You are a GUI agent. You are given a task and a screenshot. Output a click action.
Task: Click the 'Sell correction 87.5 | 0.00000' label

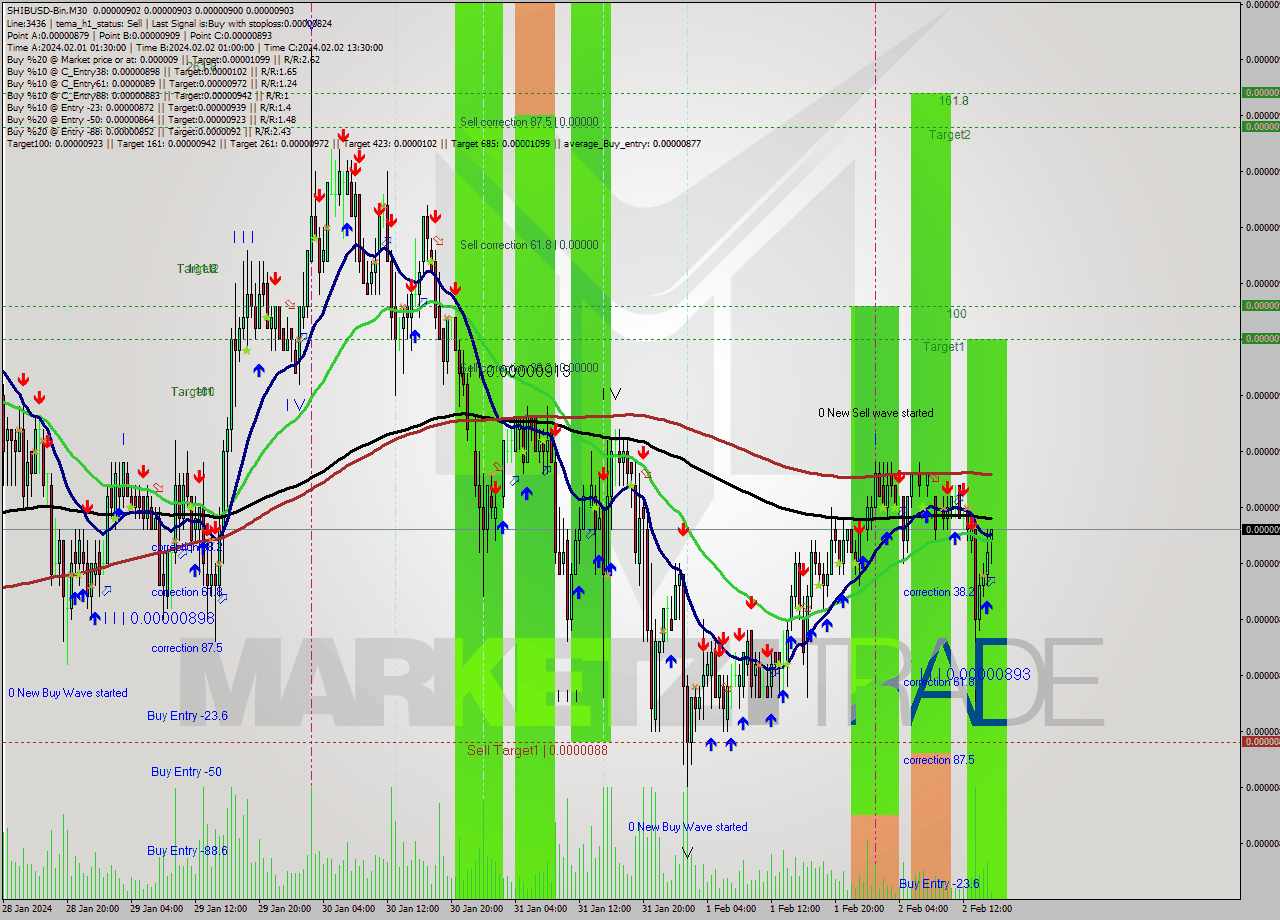(x=529, y=122)
